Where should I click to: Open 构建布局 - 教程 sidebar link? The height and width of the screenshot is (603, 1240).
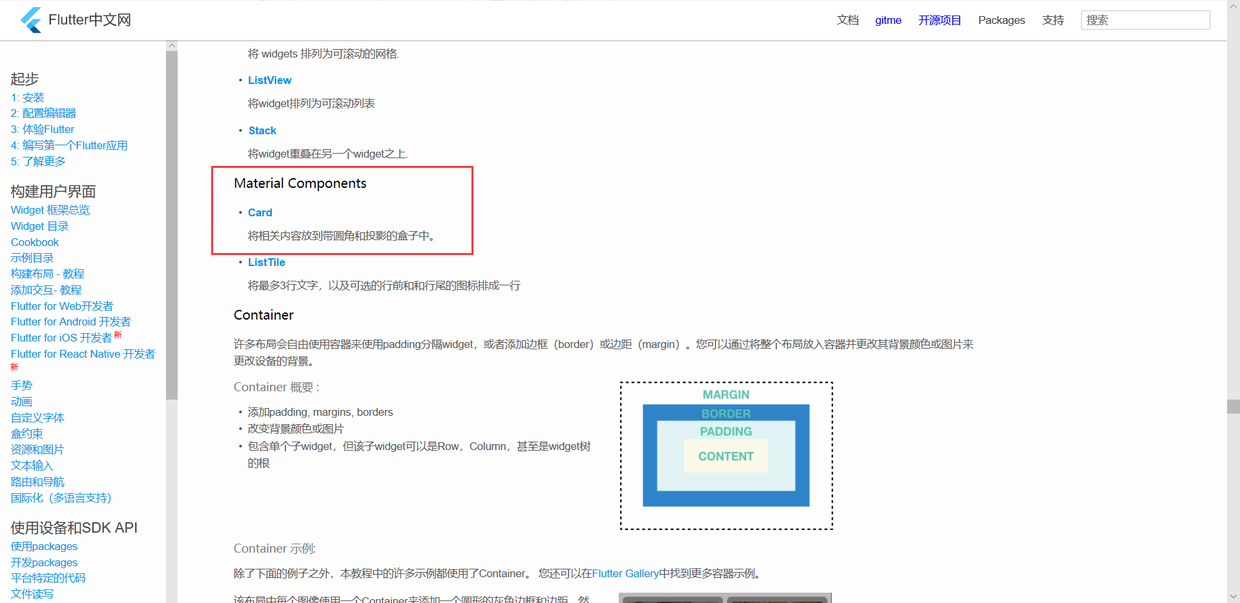click(x=47, y=274)
